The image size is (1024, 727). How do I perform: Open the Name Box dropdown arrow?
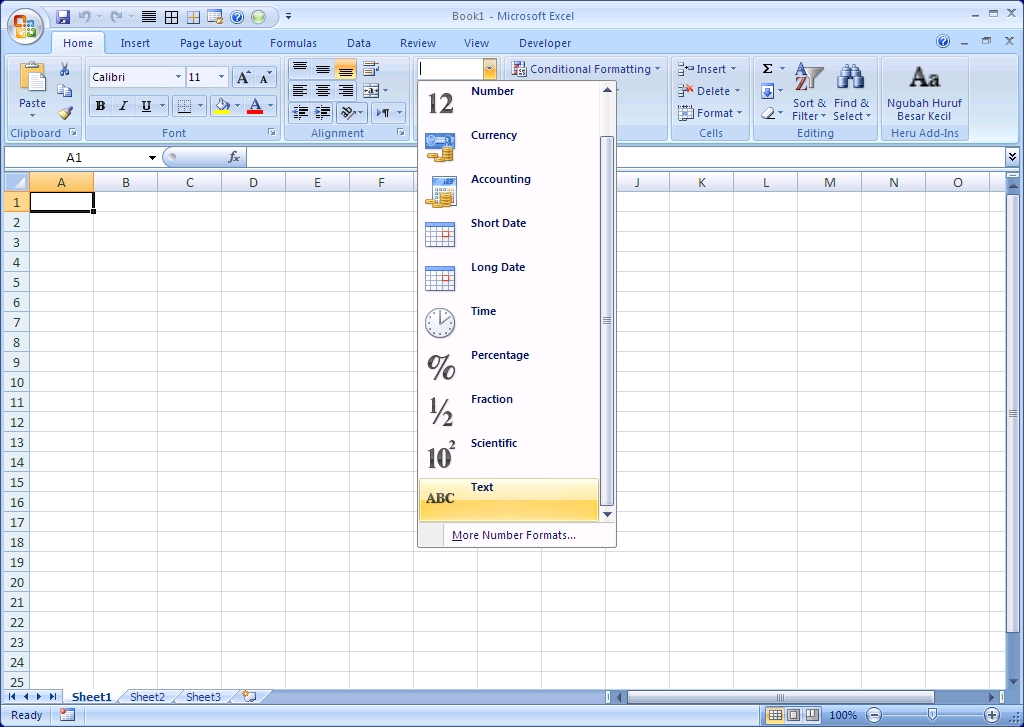pos(152,157)
